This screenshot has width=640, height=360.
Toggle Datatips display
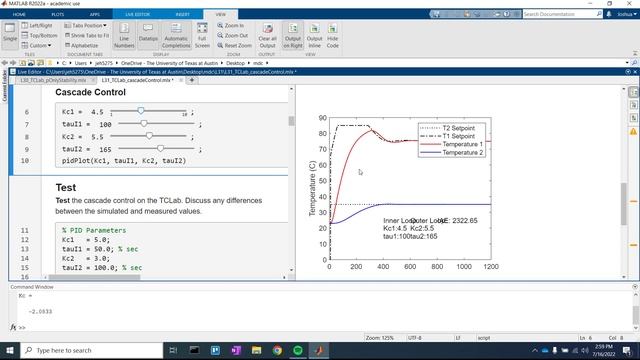point(148,35)
